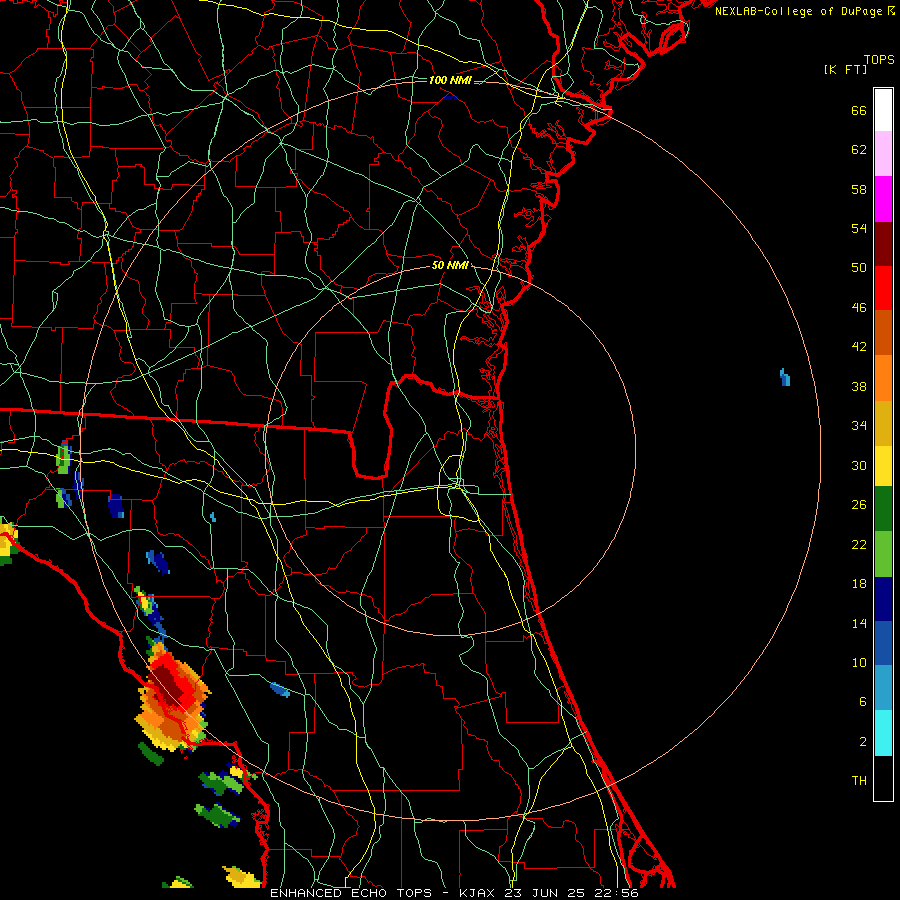Select the 66 value on the legend
This screenshot has height=900, width=900.
[859, 110]
